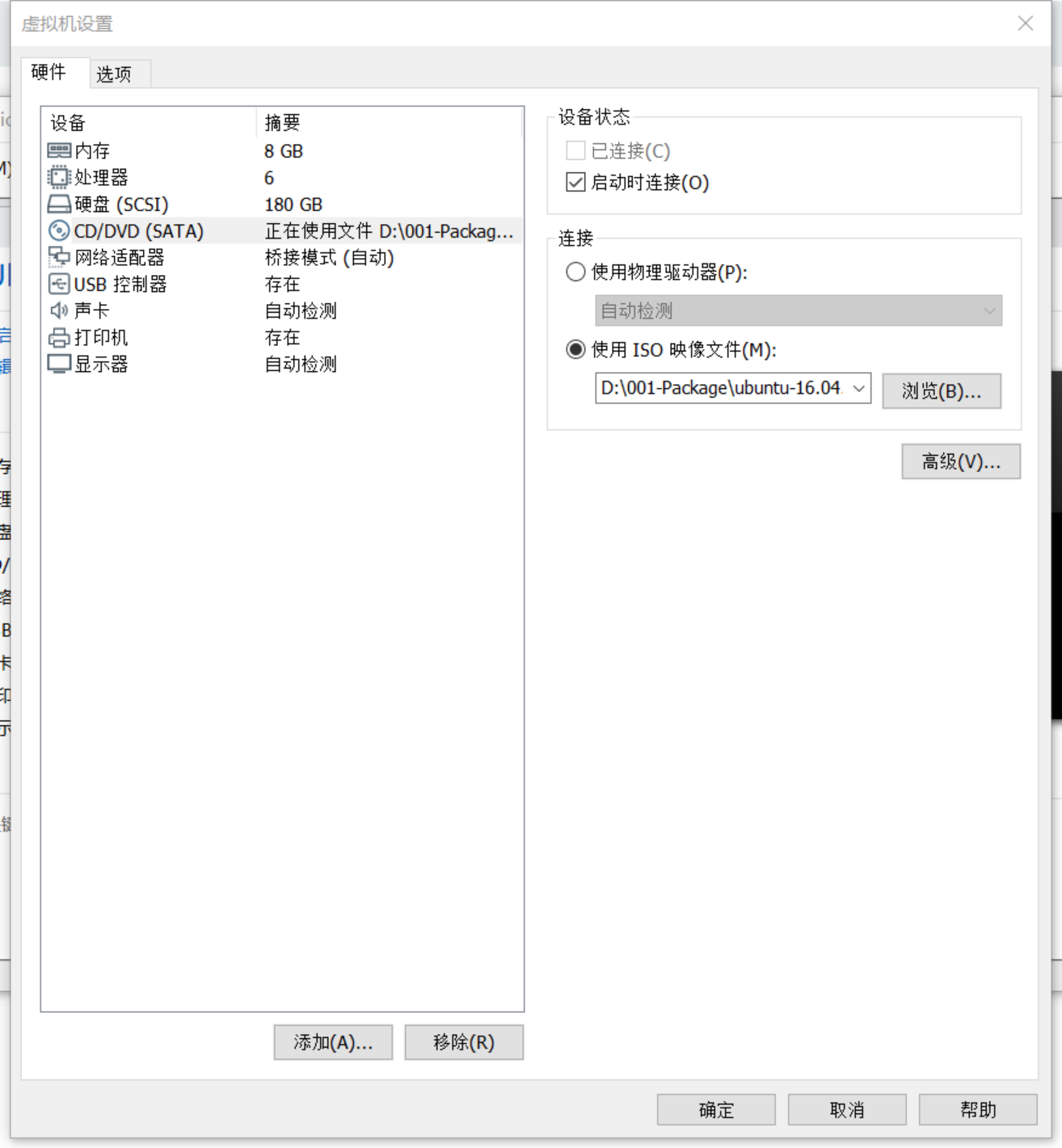Viewport: 1062px width, 1148px height.
Task: Click the USB controller icon
Action: click(59, 284)
